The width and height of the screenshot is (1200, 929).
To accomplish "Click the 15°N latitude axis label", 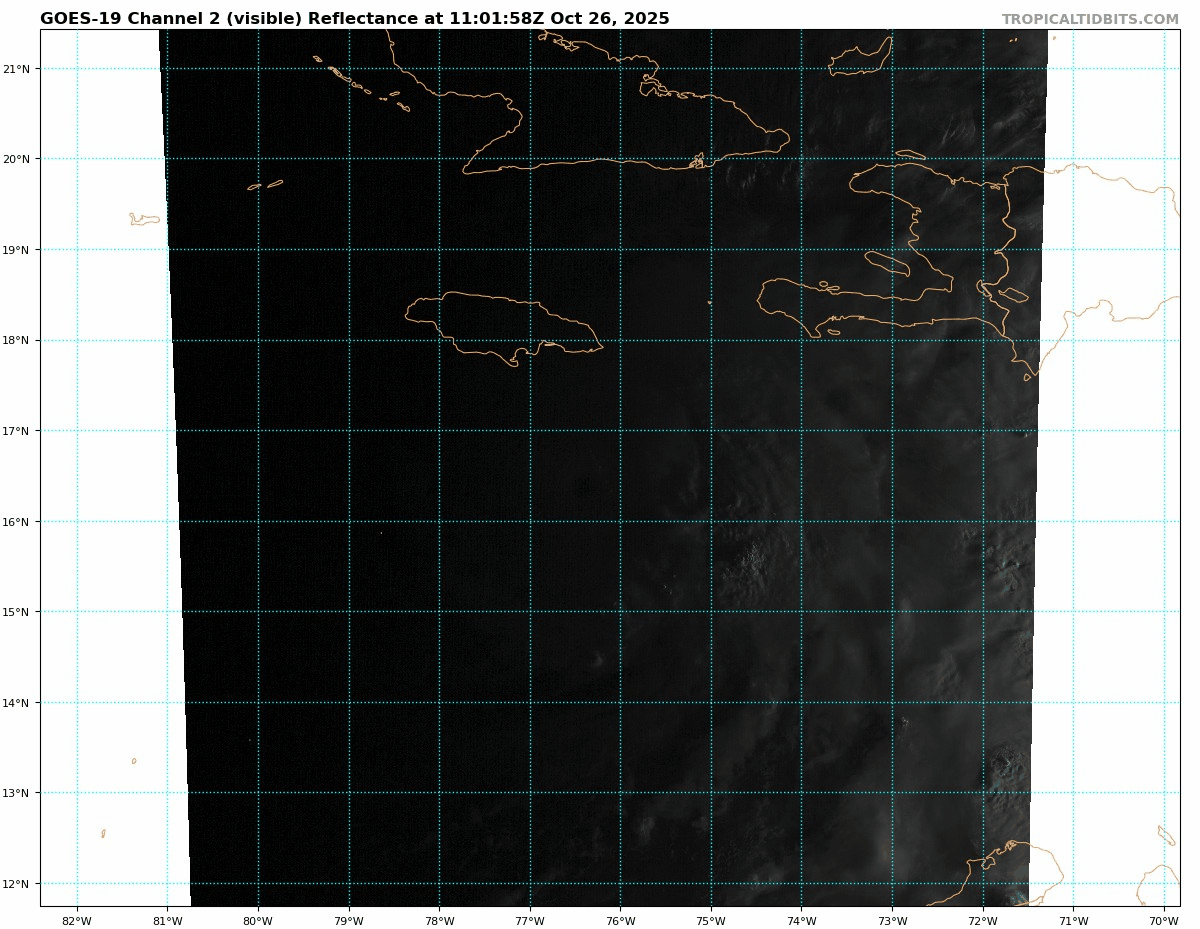I will click(x=19, y=612).
